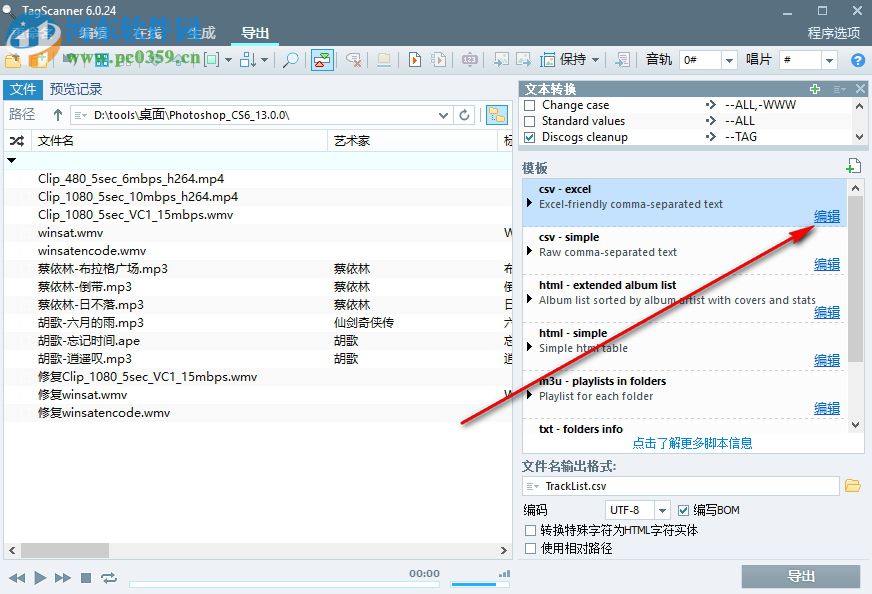Open the search magnifier tool
This screenshot has height=594, width=872.
click(290, 60)
